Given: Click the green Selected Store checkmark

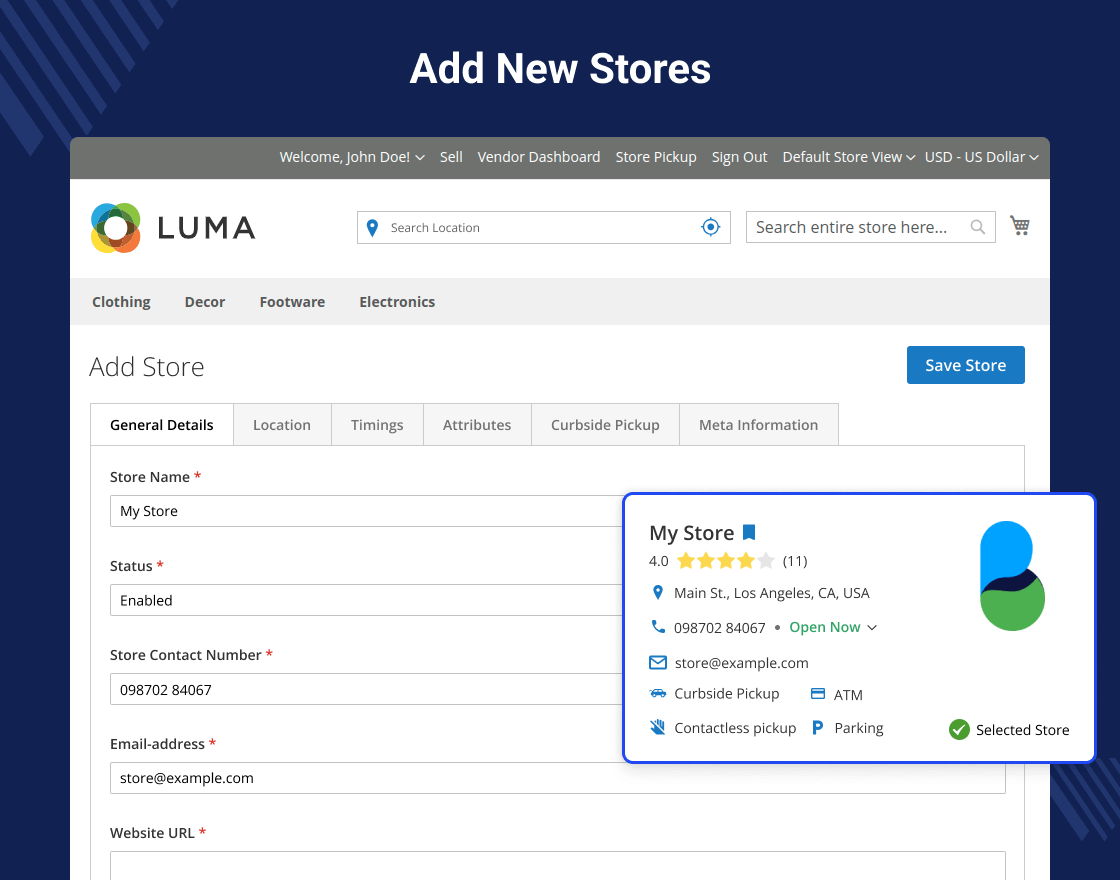Looking at the screenshot, I should pos(959,729).
